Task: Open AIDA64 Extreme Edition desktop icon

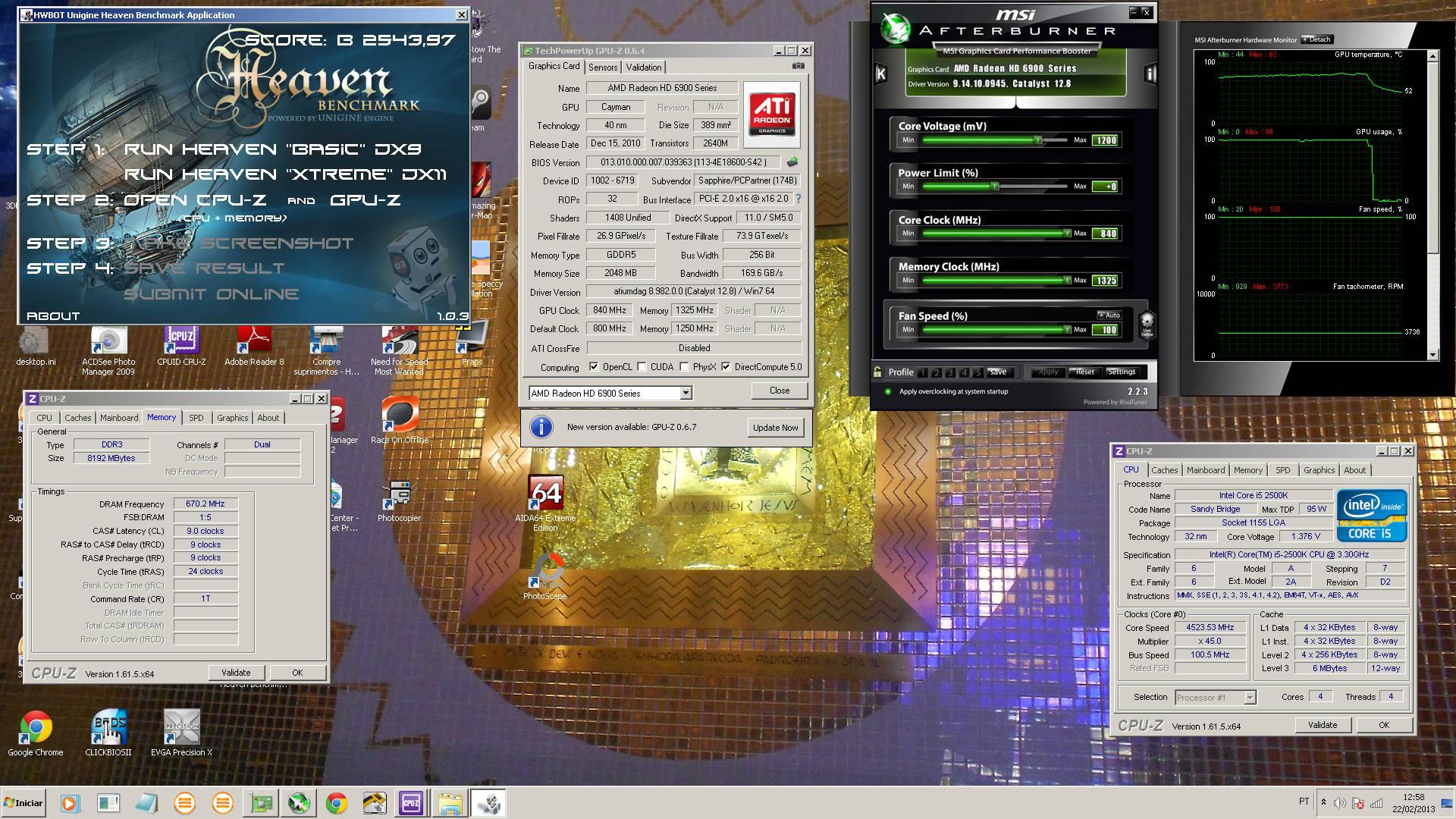Action: 545,504
